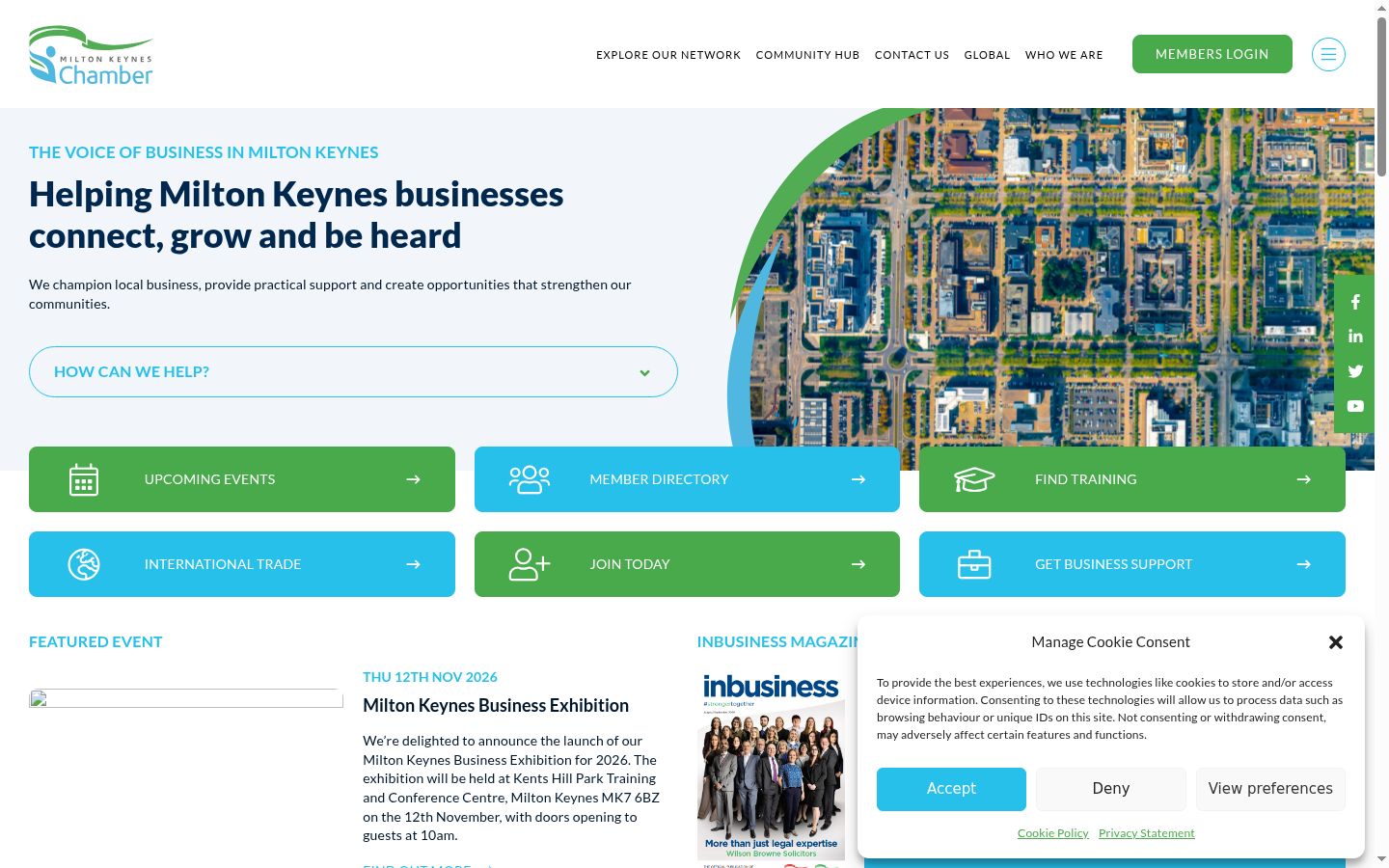Click the Milton Keynes Chamber logo

[x=92, y=55]
